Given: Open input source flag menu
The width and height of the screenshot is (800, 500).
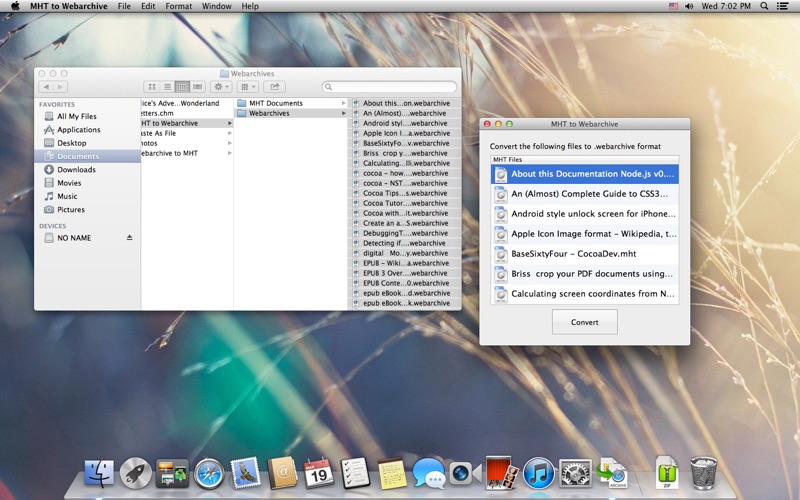Looking at the screenshot, I should click(673, 6).
